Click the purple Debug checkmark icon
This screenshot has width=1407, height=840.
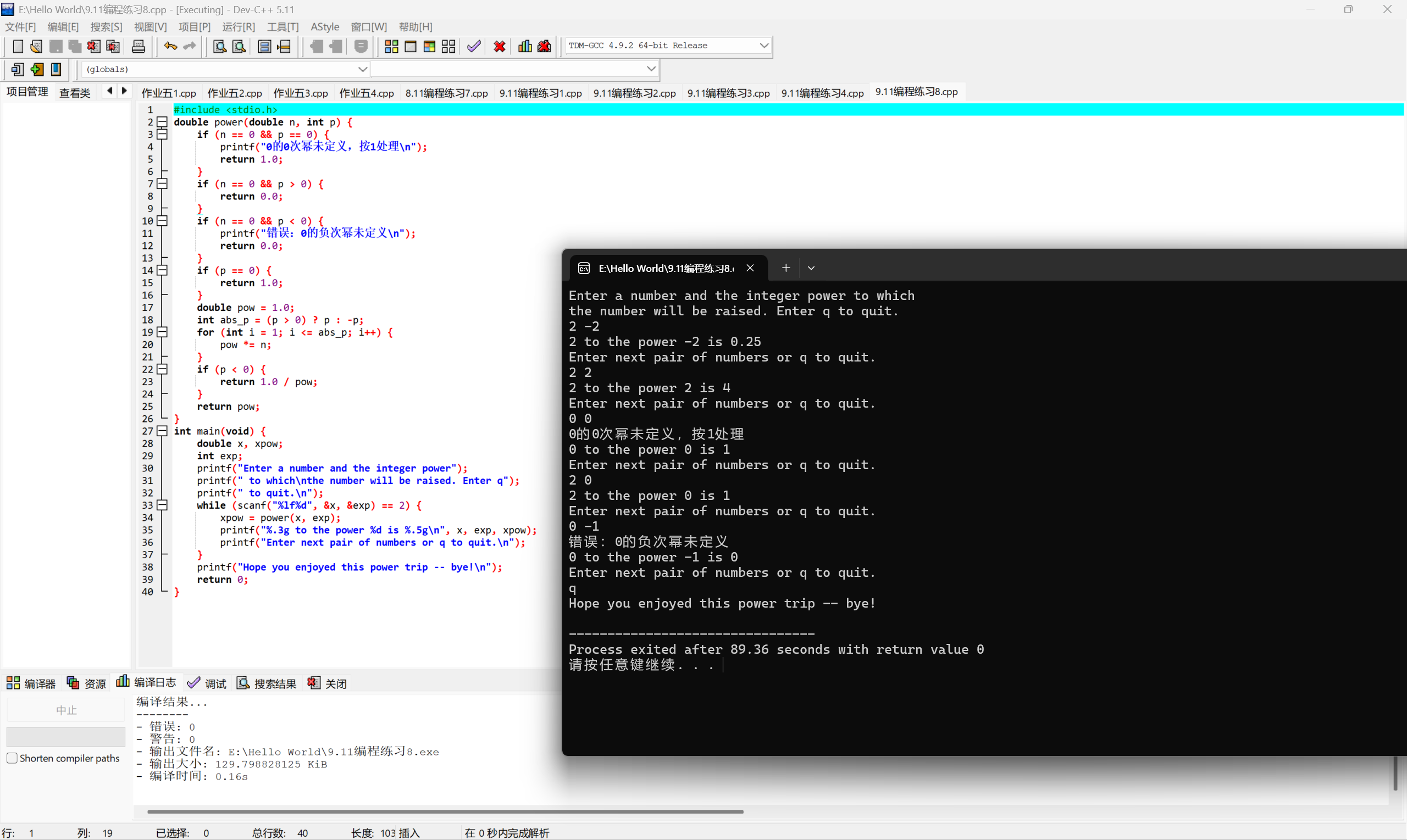pyautogui.click(x=474, y=46)
